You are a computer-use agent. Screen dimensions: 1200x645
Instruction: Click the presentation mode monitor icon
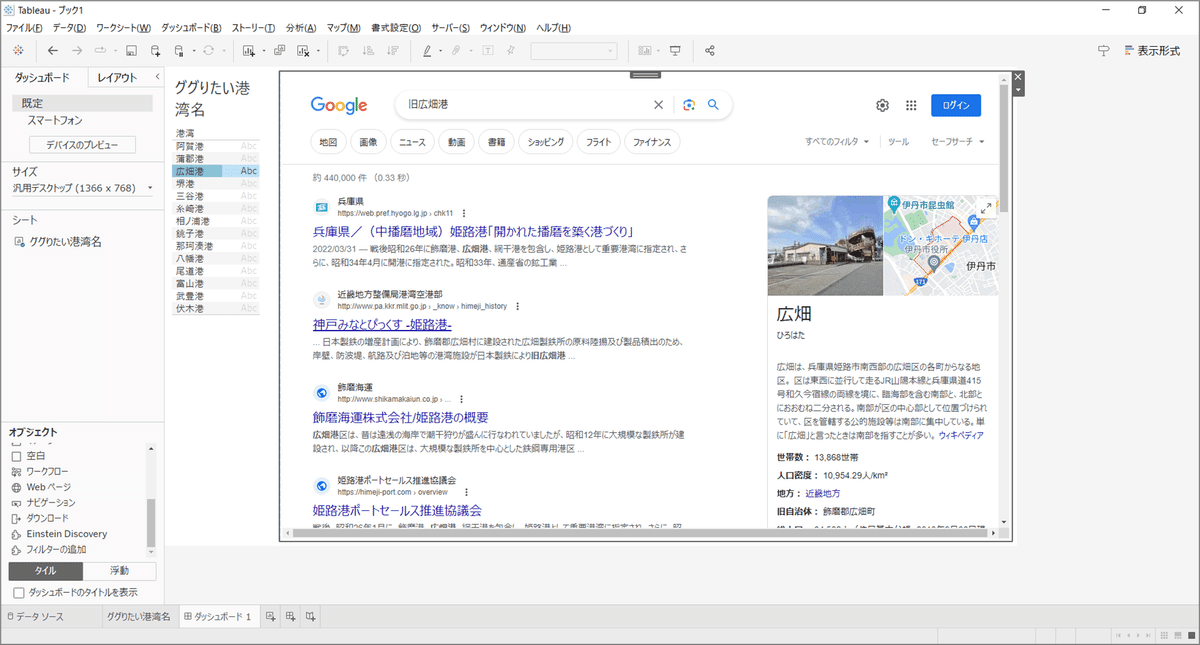coord(675,50)
